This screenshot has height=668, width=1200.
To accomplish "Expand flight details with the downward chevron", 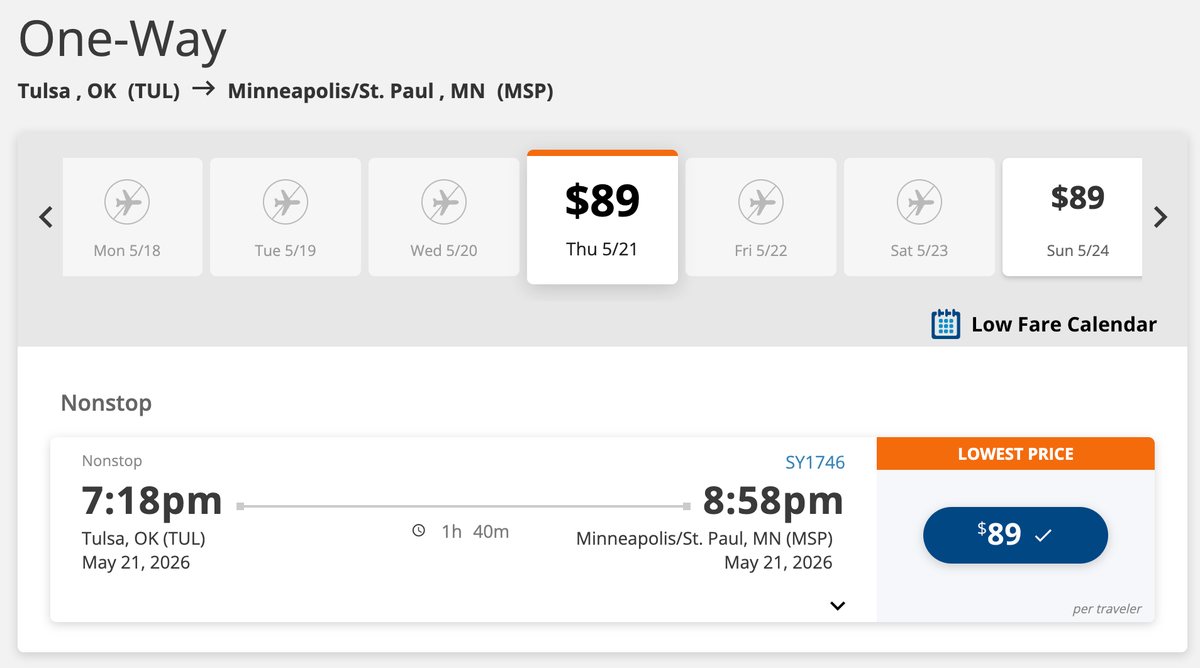I will 838,605.
